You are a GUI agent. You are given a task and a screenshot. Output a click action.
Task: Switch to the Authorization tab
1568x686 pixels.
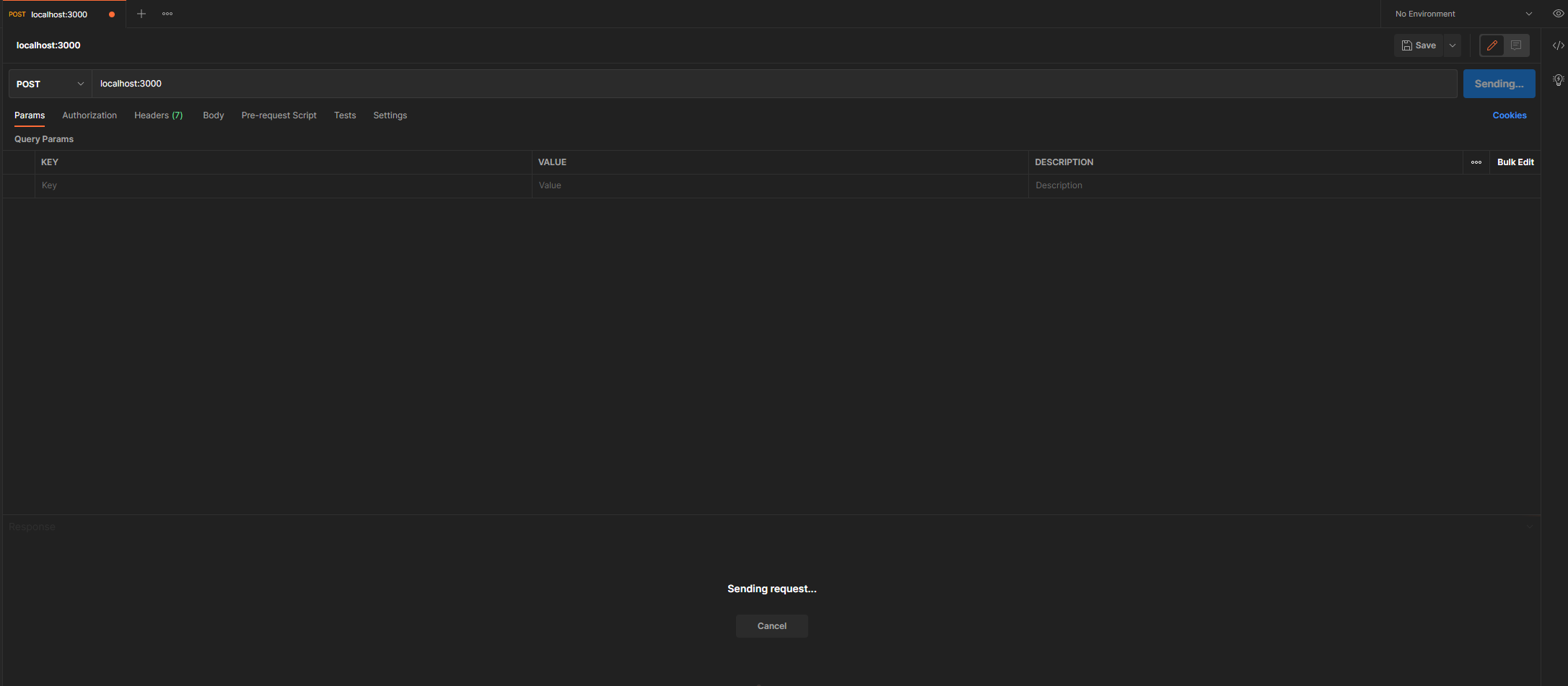[x=89, y=115]
